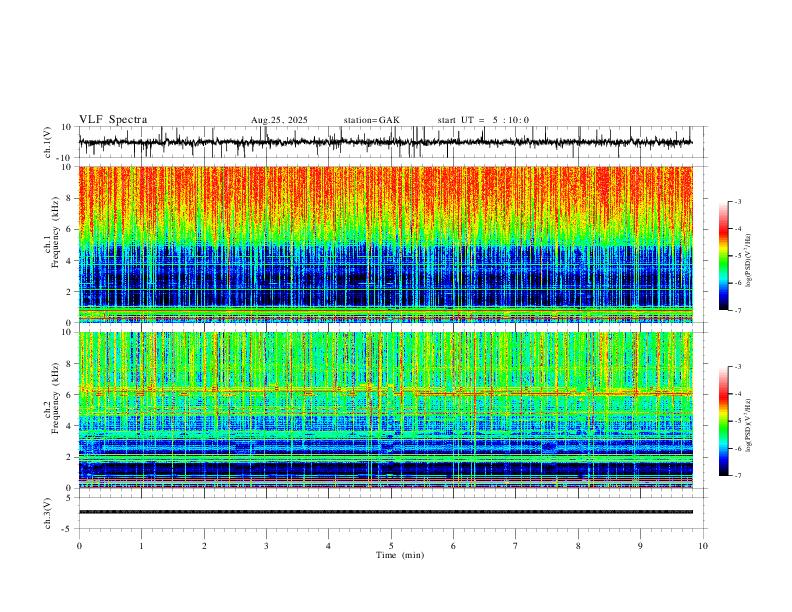The image size is (792, 612).
Task: Click the 5 minute tick on time axis
Action: click(391, 546)
